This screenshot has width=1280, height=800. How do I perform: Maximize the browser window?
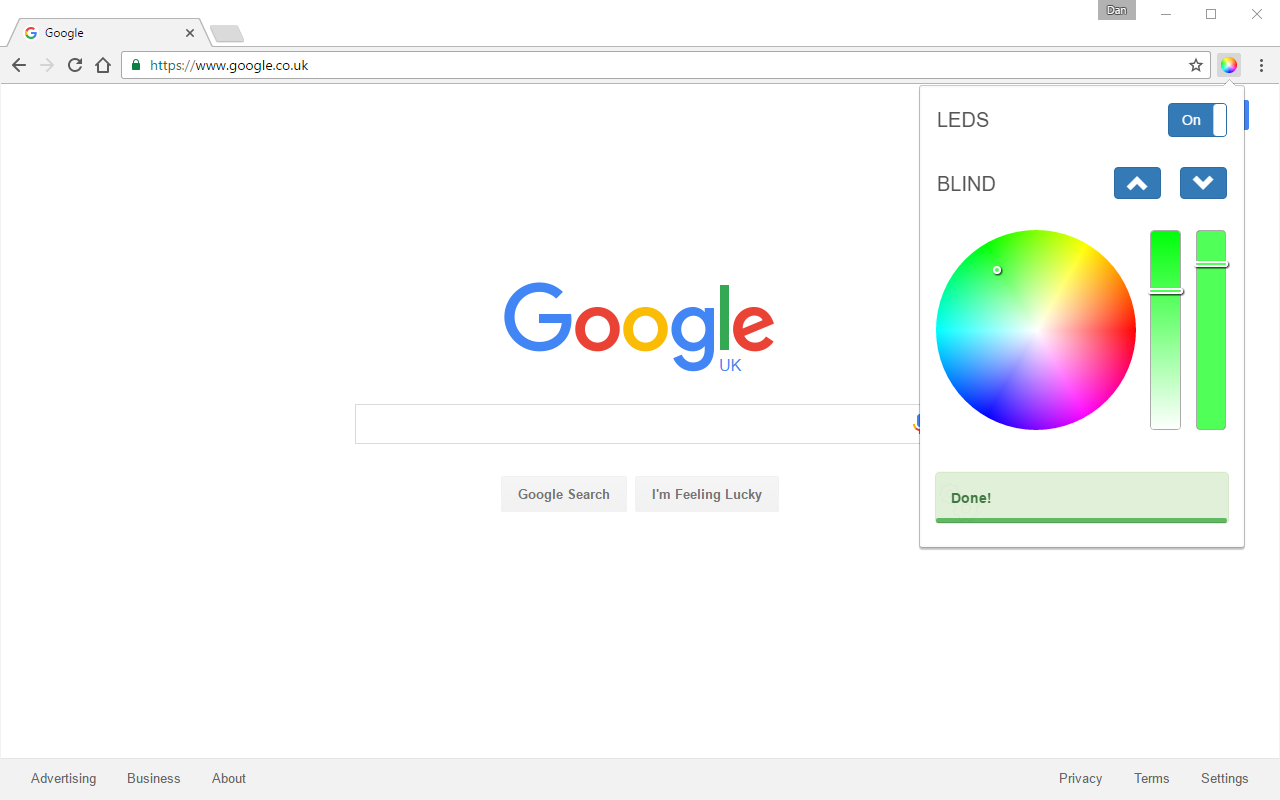(1211, 14)
